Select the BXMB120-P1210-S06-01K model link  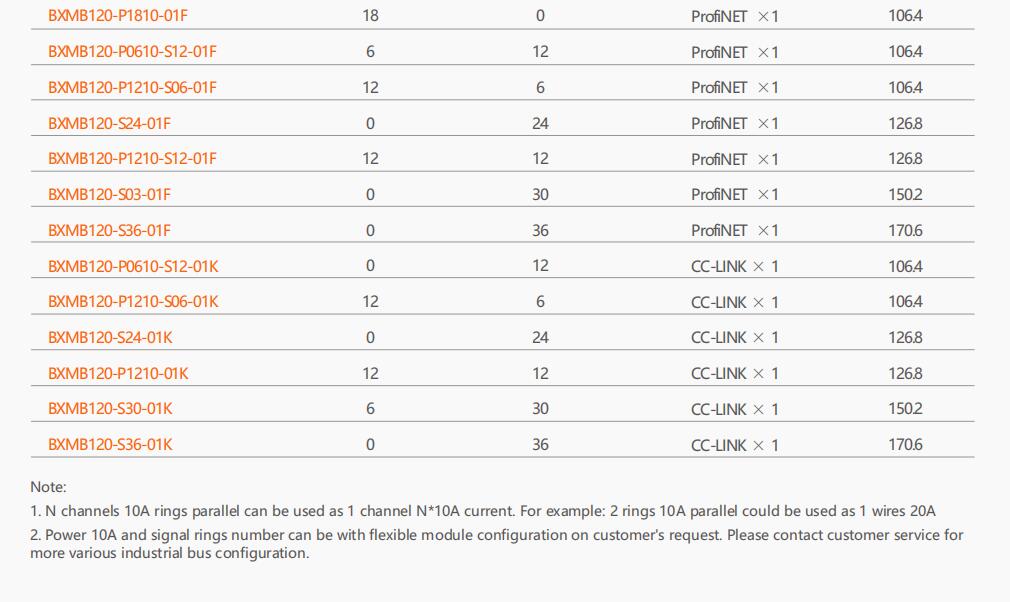133,301
